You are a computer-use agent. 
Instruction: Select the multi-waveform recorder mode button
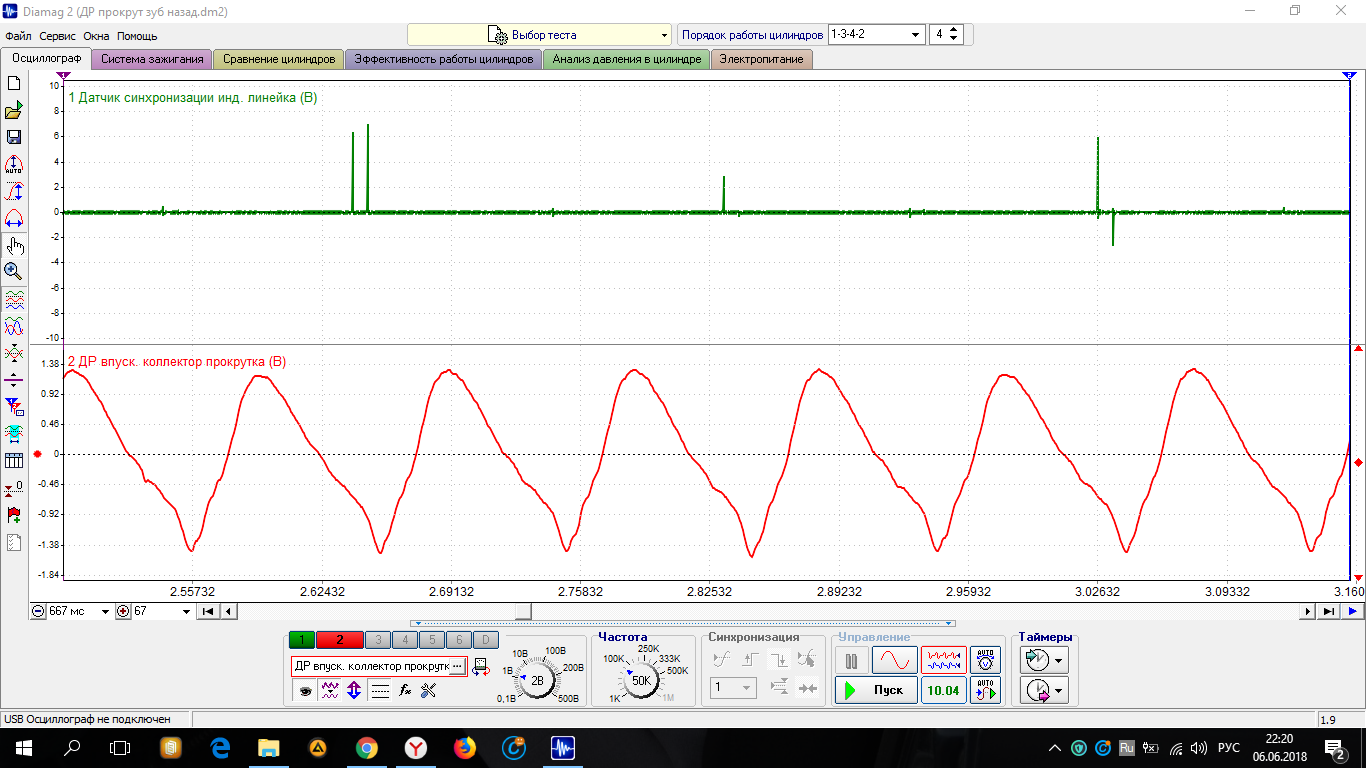(x=944, y=661)
